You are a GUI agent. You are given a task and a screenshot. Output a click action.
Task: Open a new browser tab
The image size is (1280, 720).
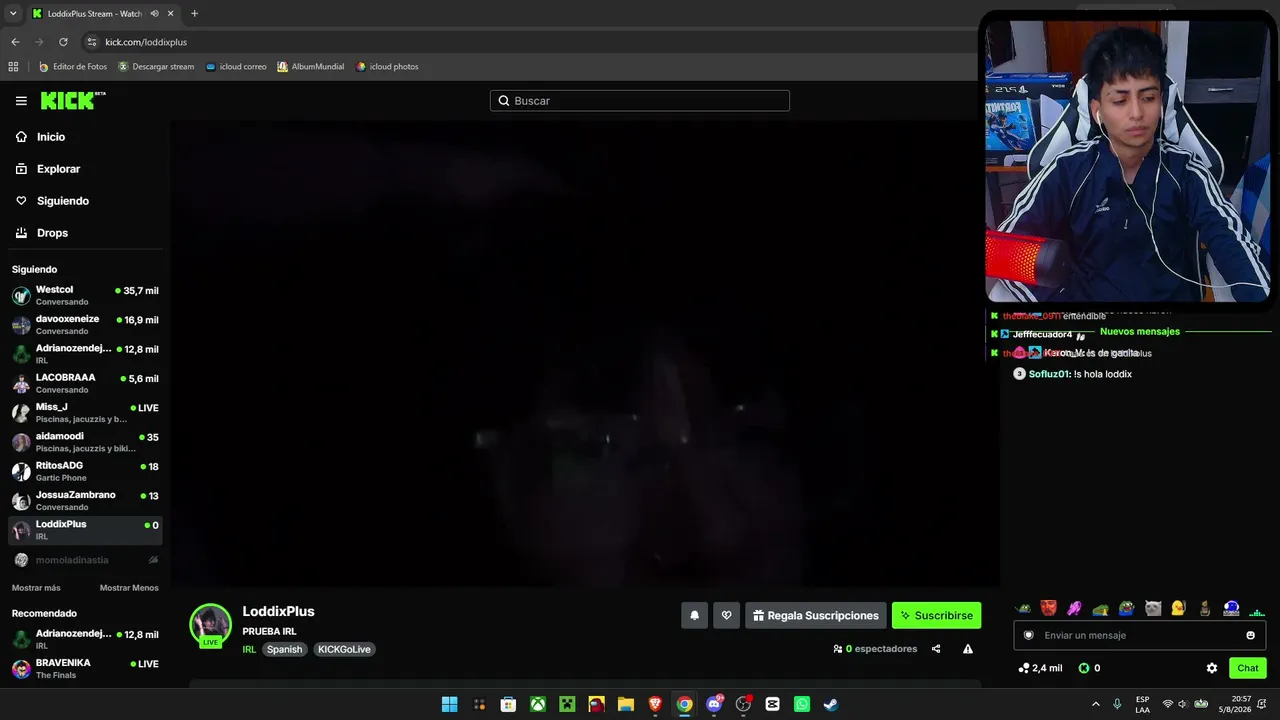[x=194, y=14]
